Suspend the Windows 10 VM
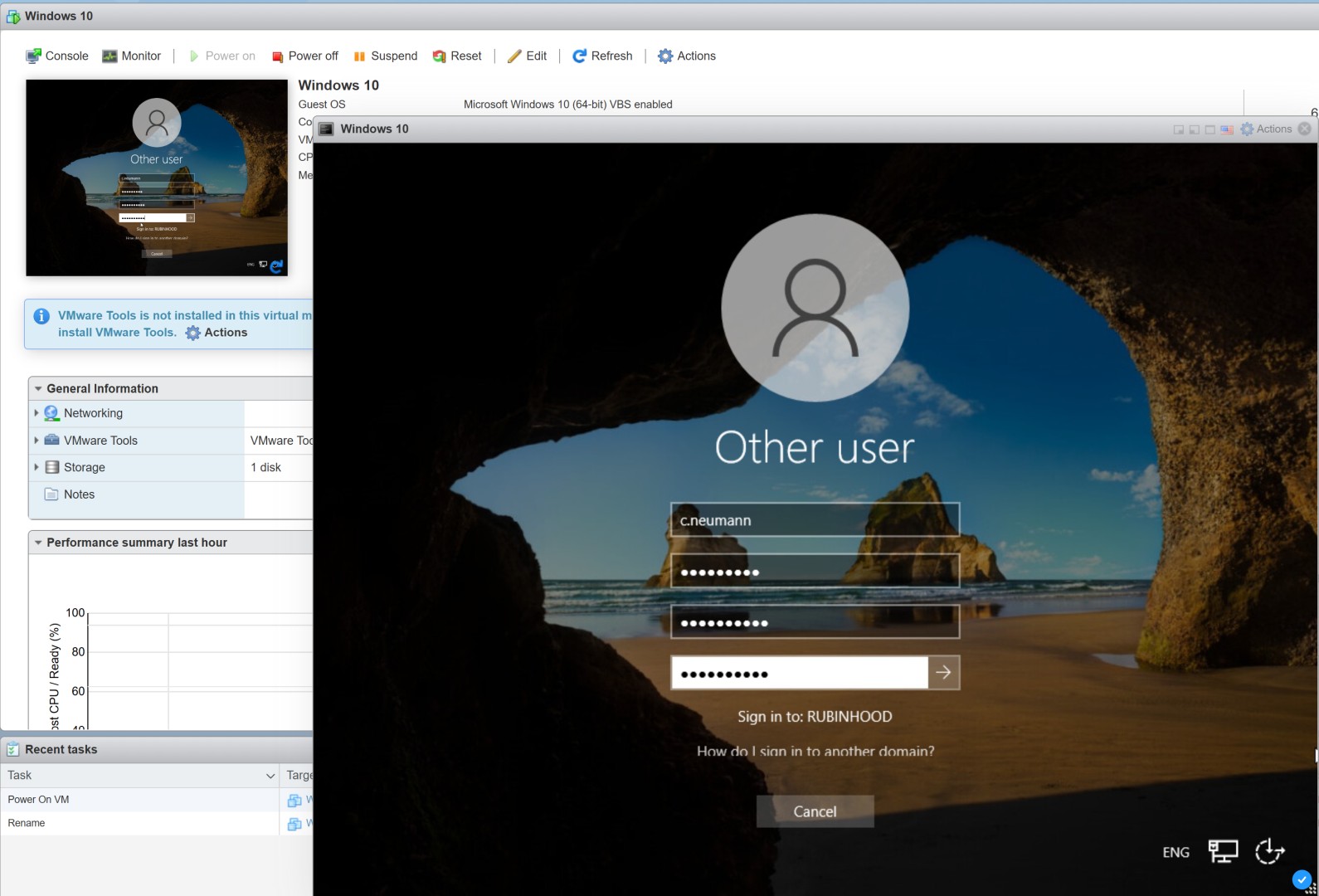The image size is (1319, 896). coord(386,56)
